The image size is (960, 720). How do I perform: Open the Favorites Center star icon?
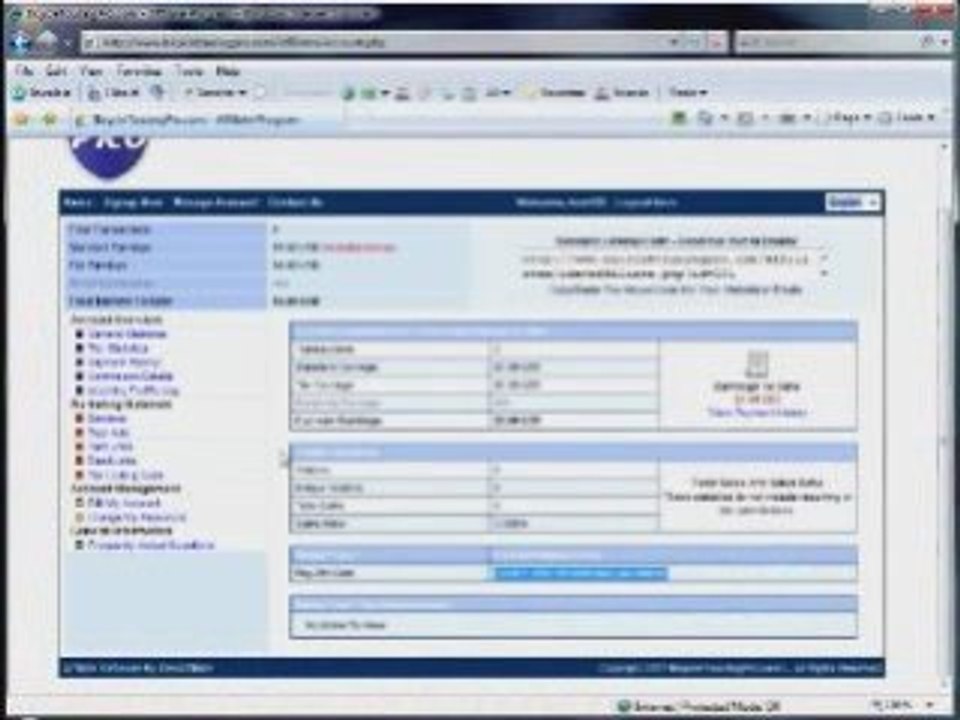(x=21, y=119)
